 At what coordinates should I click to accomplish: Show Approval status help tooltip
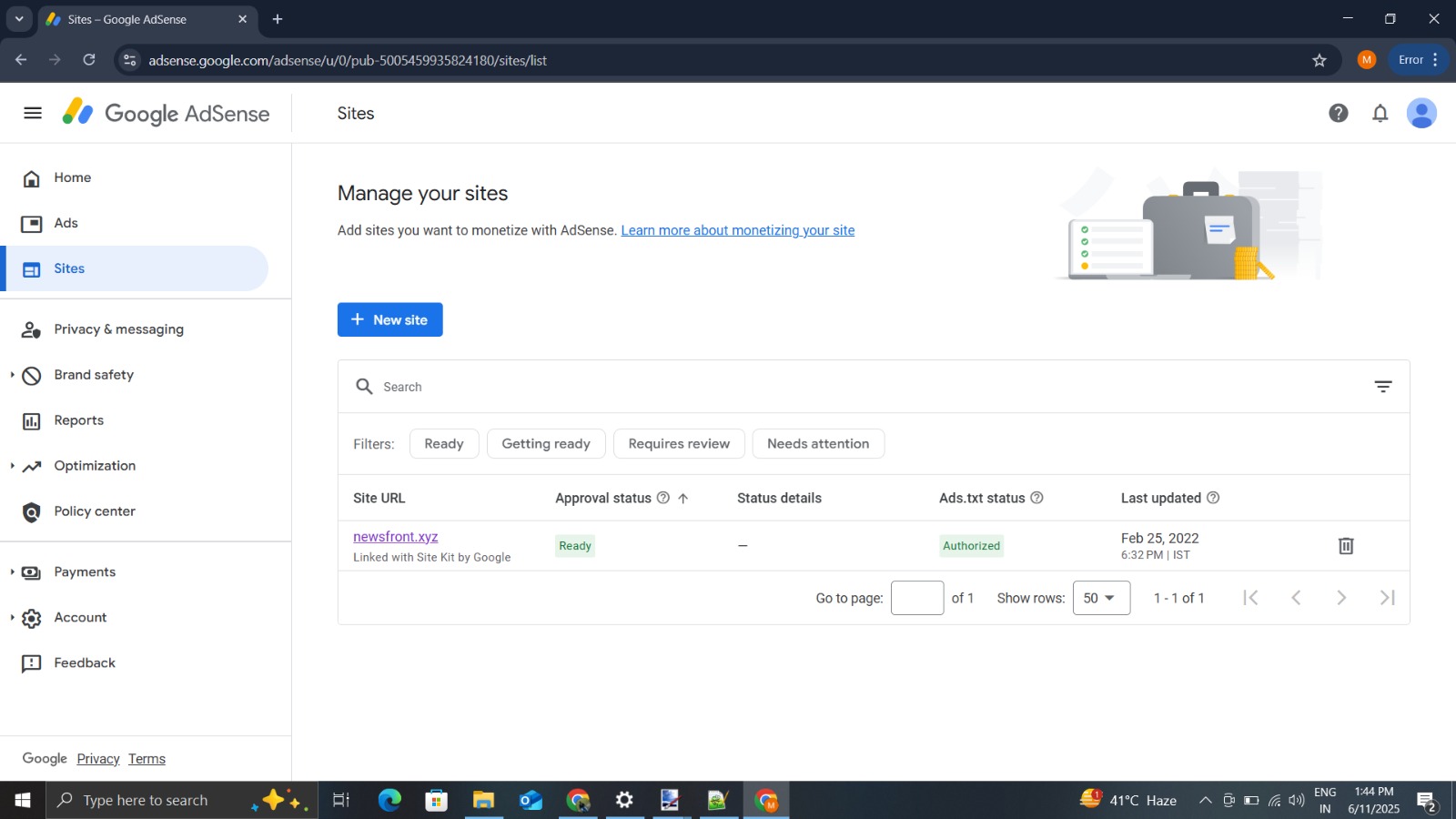(x=663, y=498)
